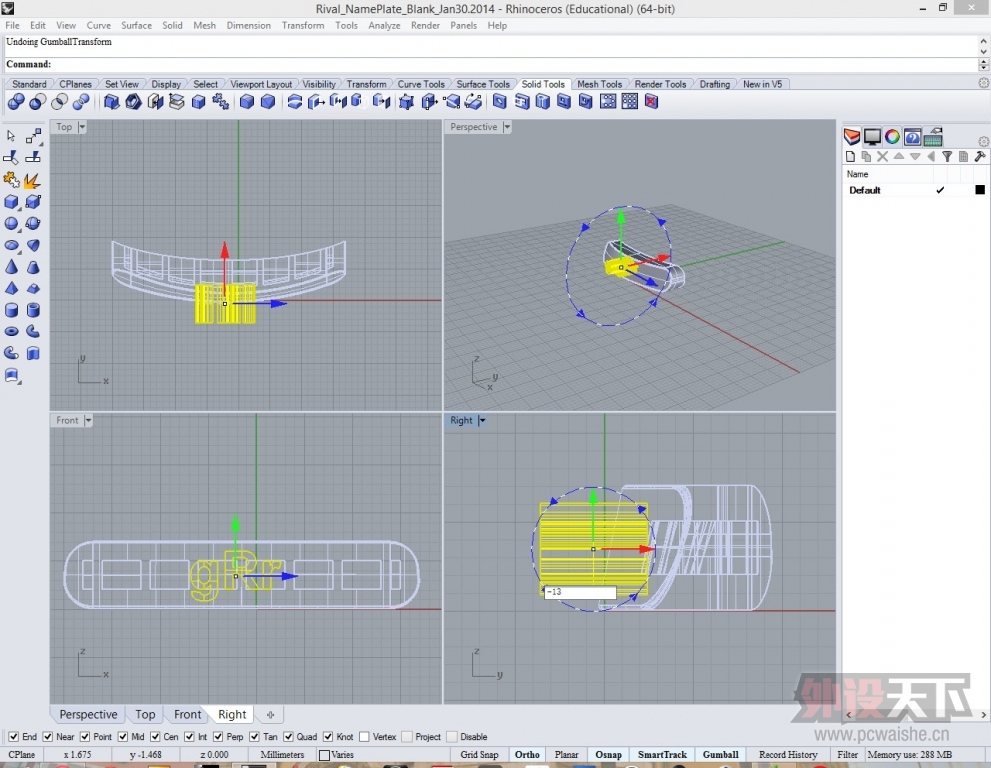Select the Truncated Cone tool
The width and height of the screenshot is (991, 768).
coord(33,267)
